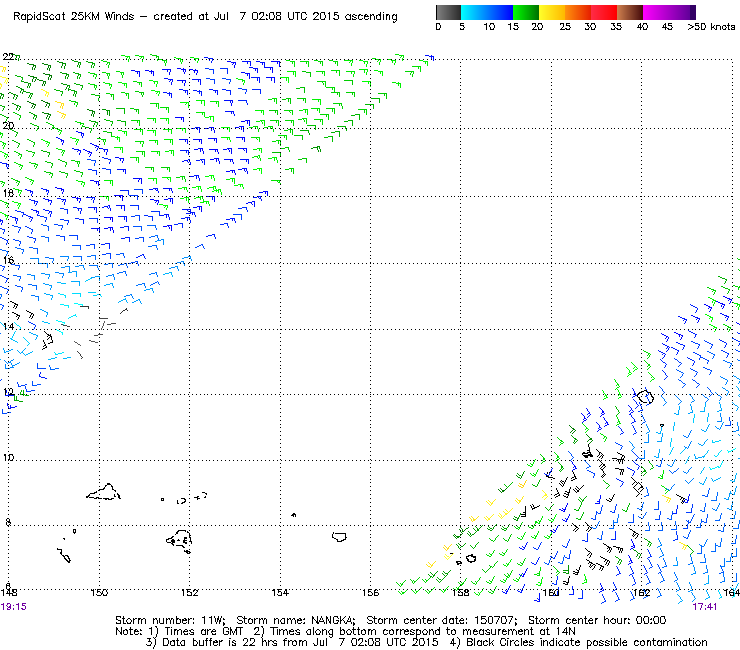Click the legend tick label '10'
Viewport: 740px width, 650px height.
coord(489,27)
